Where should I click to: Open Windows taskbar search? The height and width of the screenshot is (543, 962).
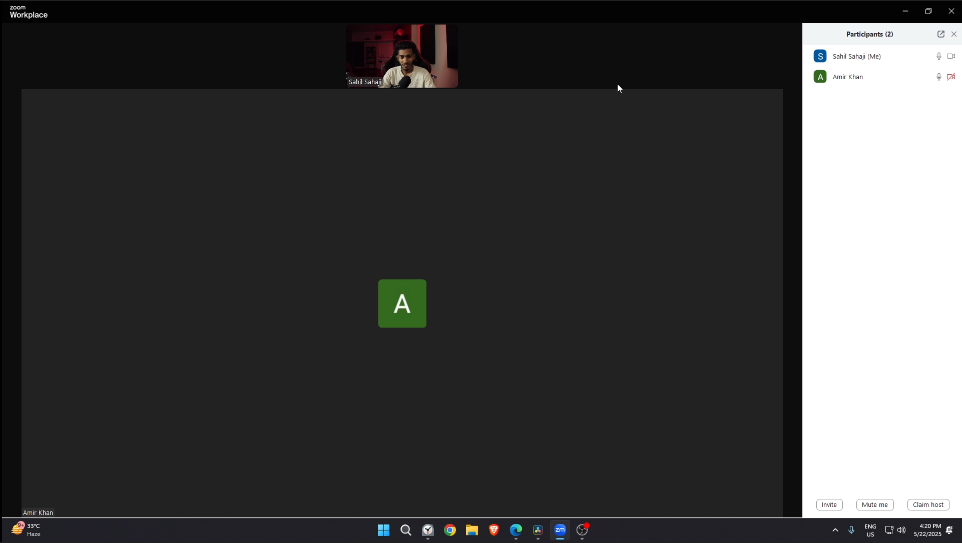[406, 530]
